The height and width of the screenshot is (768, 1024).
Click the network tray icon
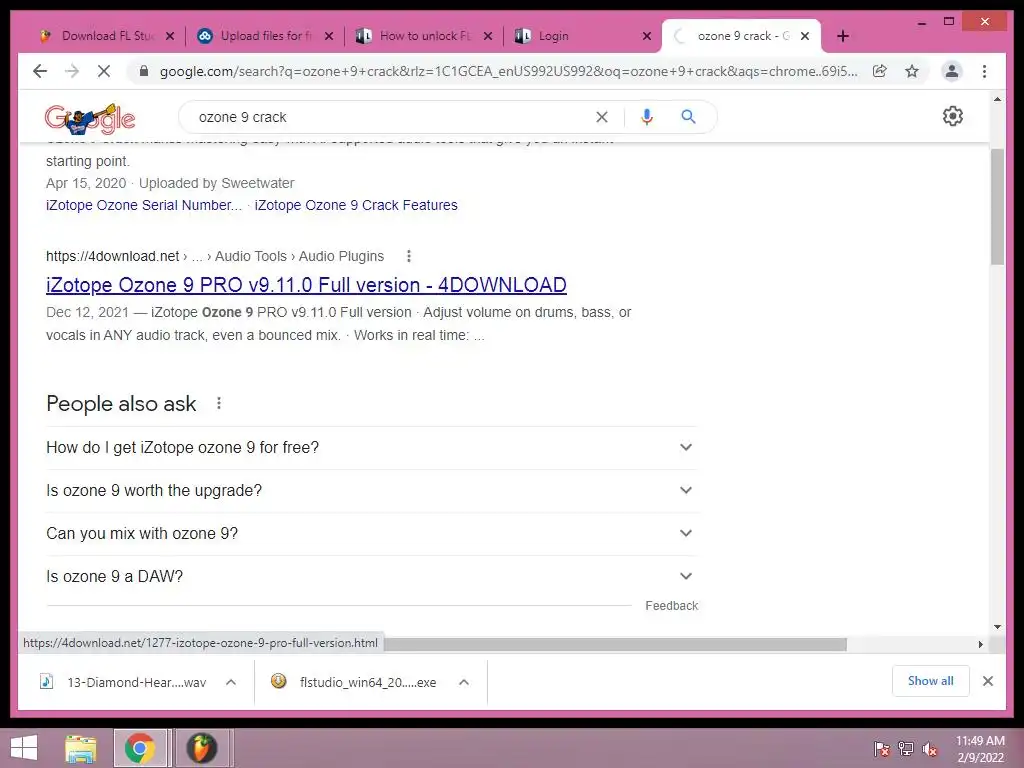coord(906,749)
